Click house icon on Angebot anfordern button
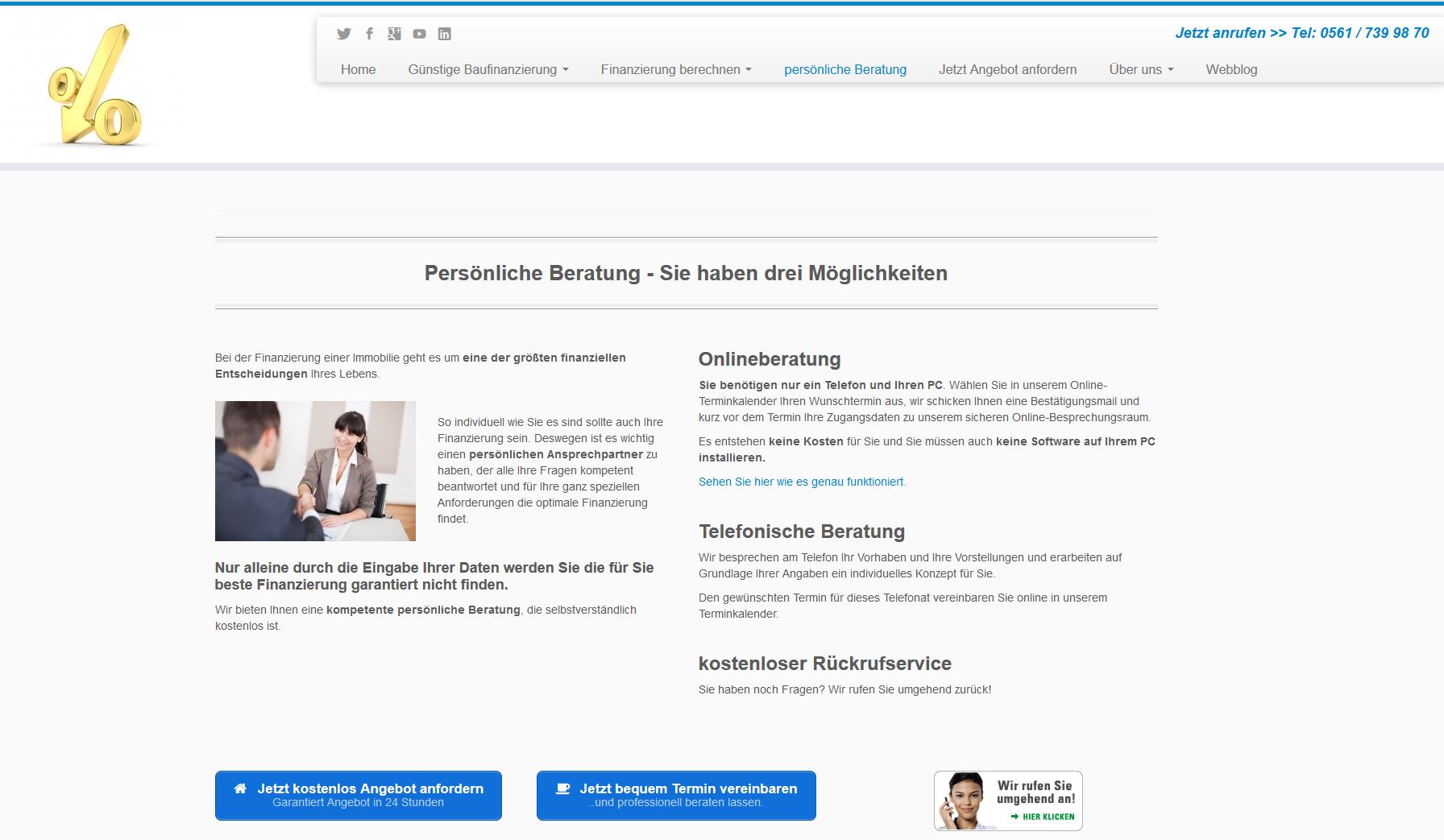The height and width of the screenshot is (840, 1444). coord(240,788)
